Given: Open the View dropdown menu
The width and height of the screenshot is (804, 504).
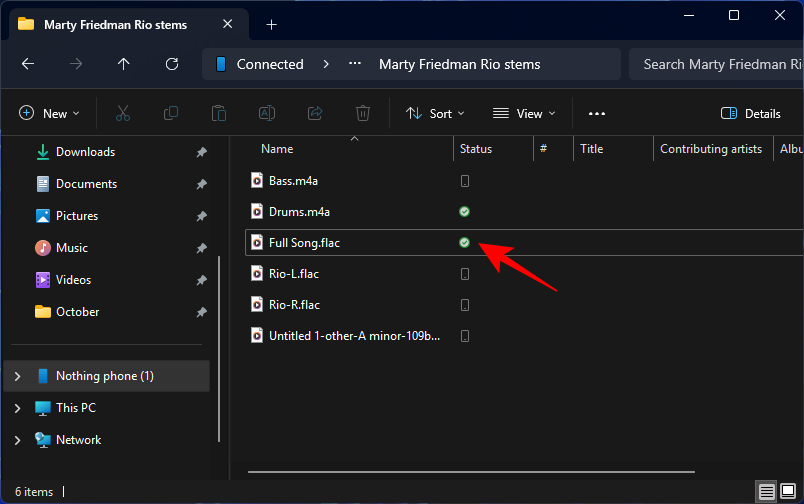Looking at the screenshot, I should pos(523,114).
